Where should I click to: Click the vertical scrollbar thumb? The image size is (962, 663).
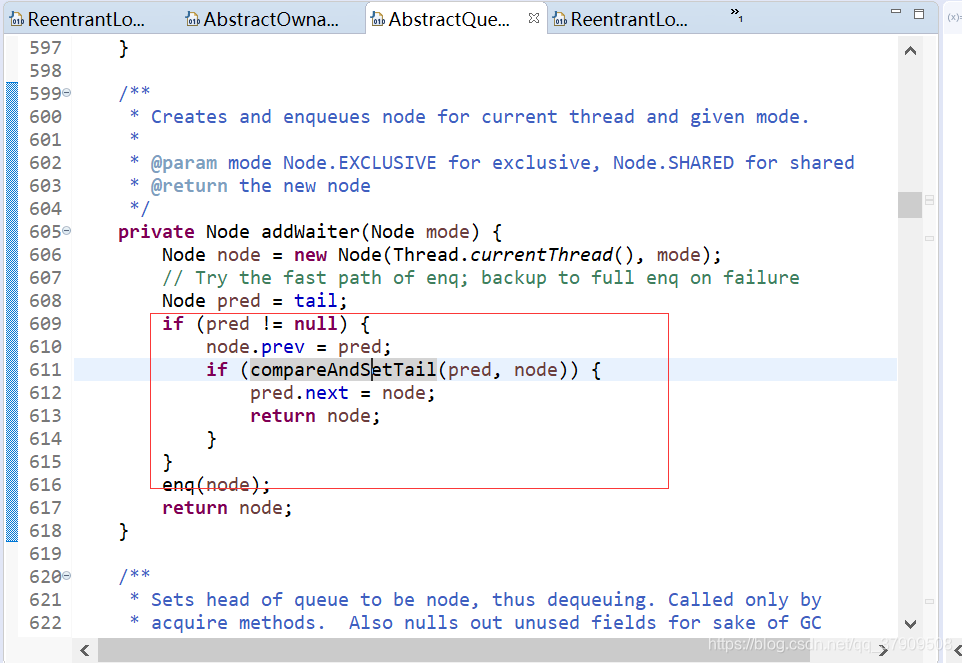click(x=910, y=205)
